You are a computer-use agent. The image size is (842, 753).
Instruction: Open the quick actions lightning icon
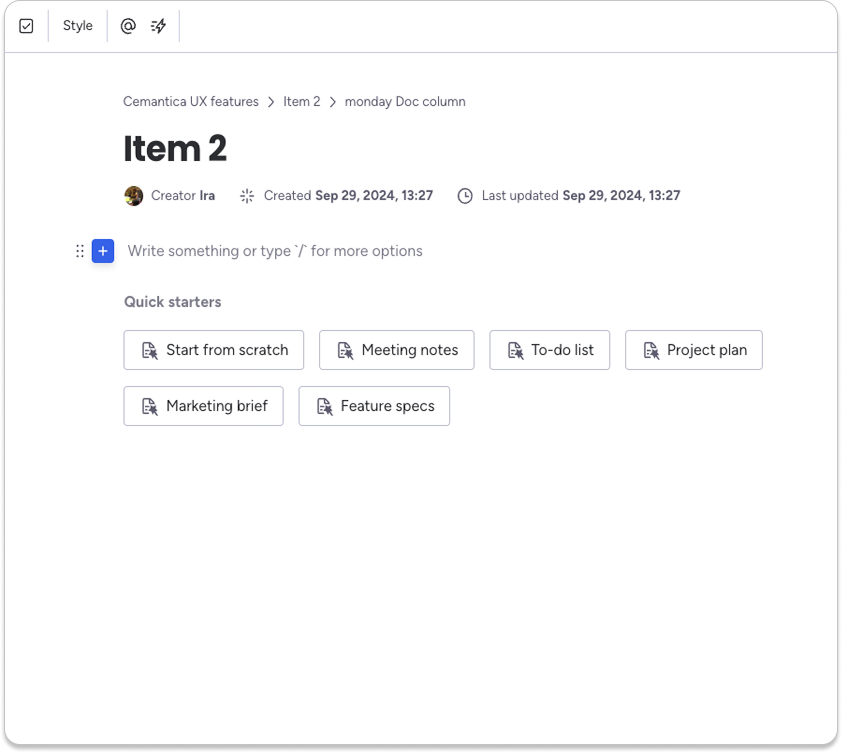(158, 26)
